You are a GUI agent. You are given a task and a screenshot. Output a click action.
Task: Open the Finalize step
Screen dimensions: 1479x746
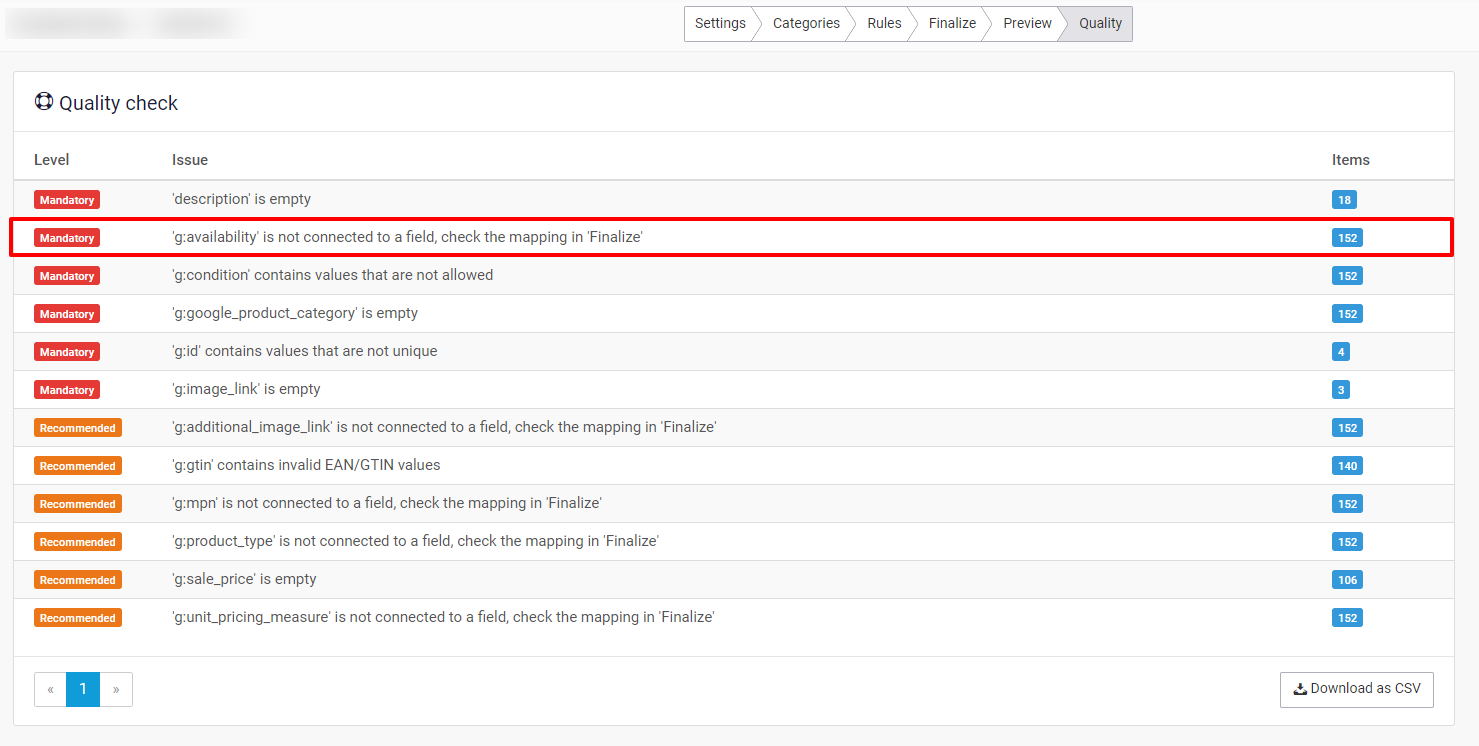click(x=951, y=24)
